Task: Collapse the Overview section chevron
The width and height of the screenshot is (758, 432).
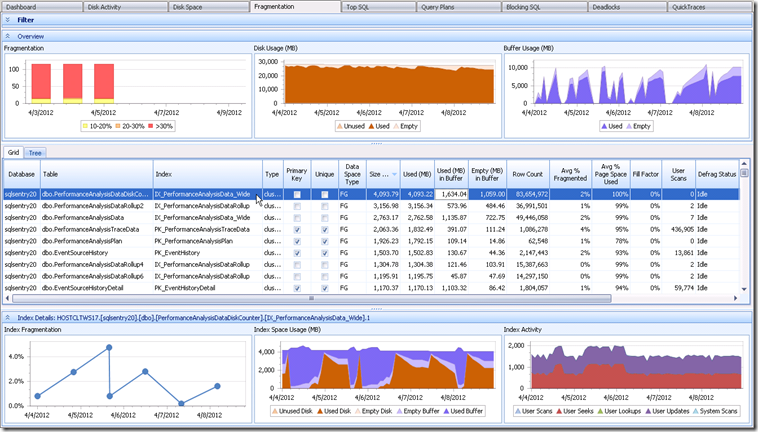Action: [x=8, y=36]
